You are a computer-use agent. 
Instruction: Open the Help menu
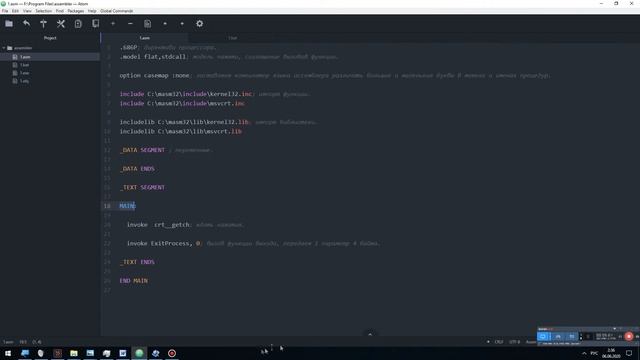pos(92,11)
